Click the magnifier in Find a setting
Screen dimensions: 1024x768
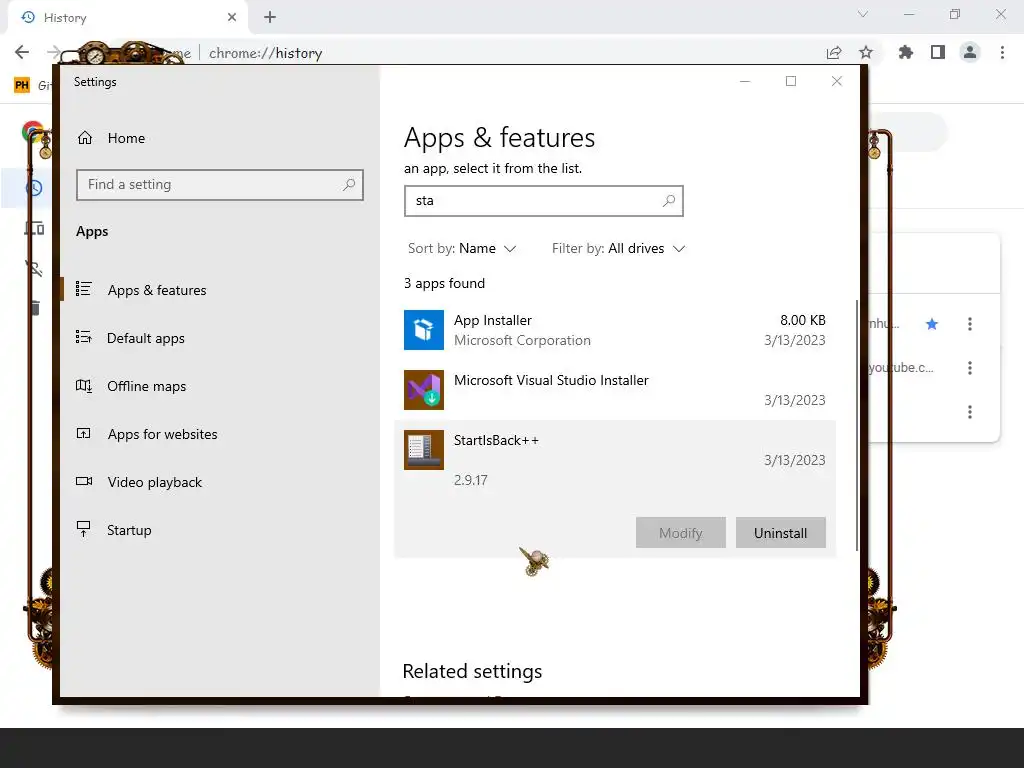pos(349,185)
